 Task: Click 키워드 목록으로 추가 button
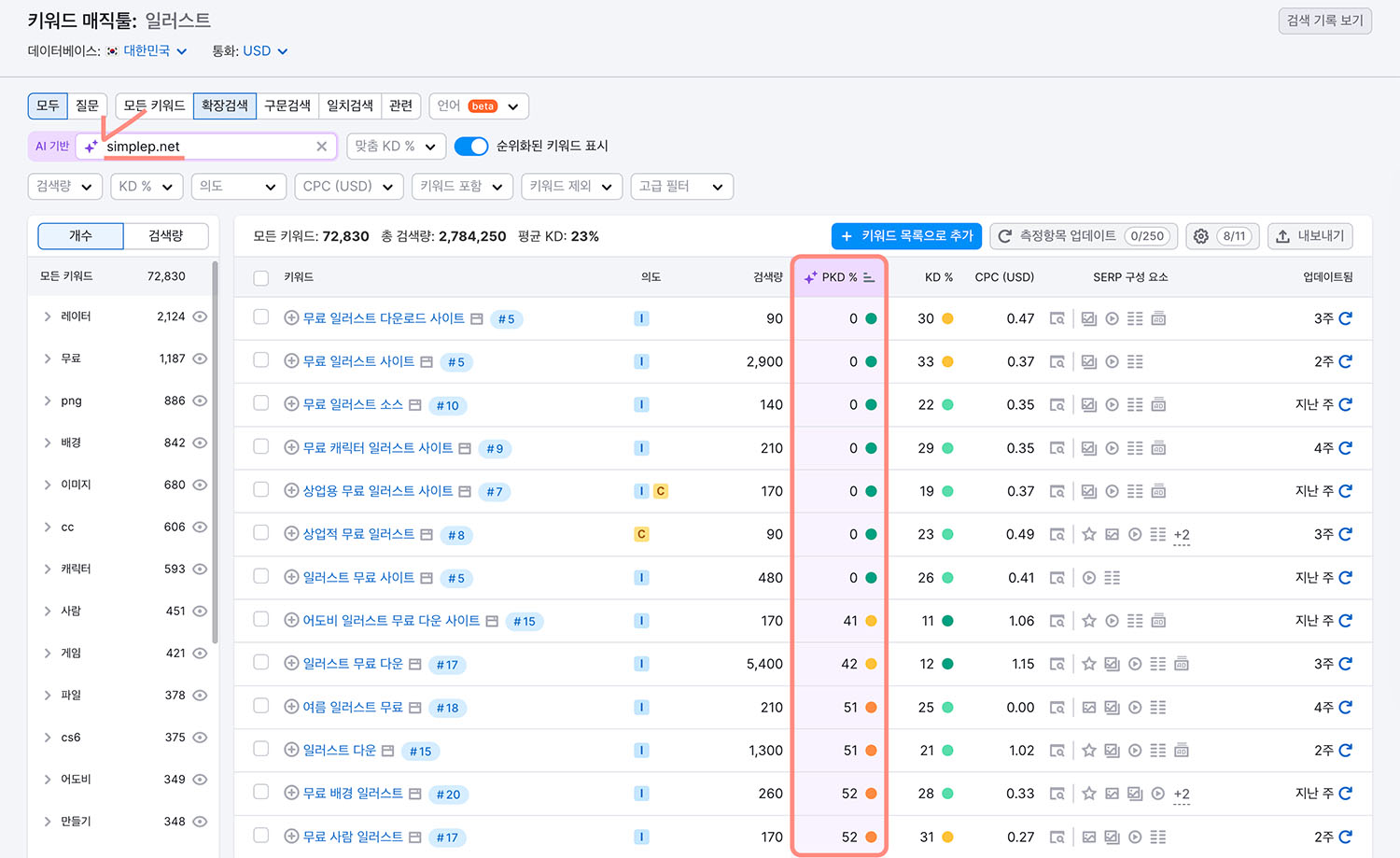click(906, 236)
